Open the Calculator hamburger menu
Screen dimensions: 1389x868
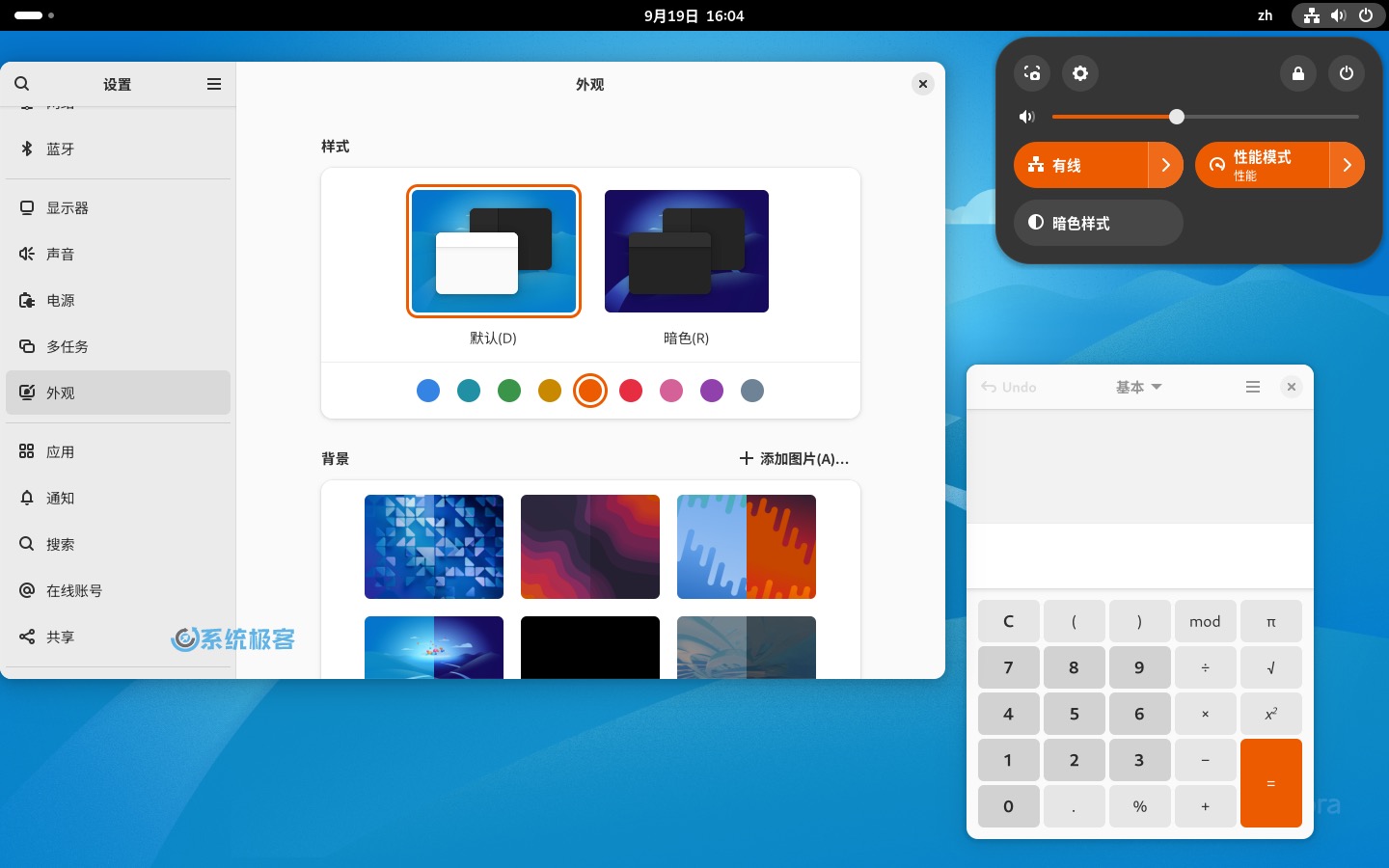click(1253, 387)
